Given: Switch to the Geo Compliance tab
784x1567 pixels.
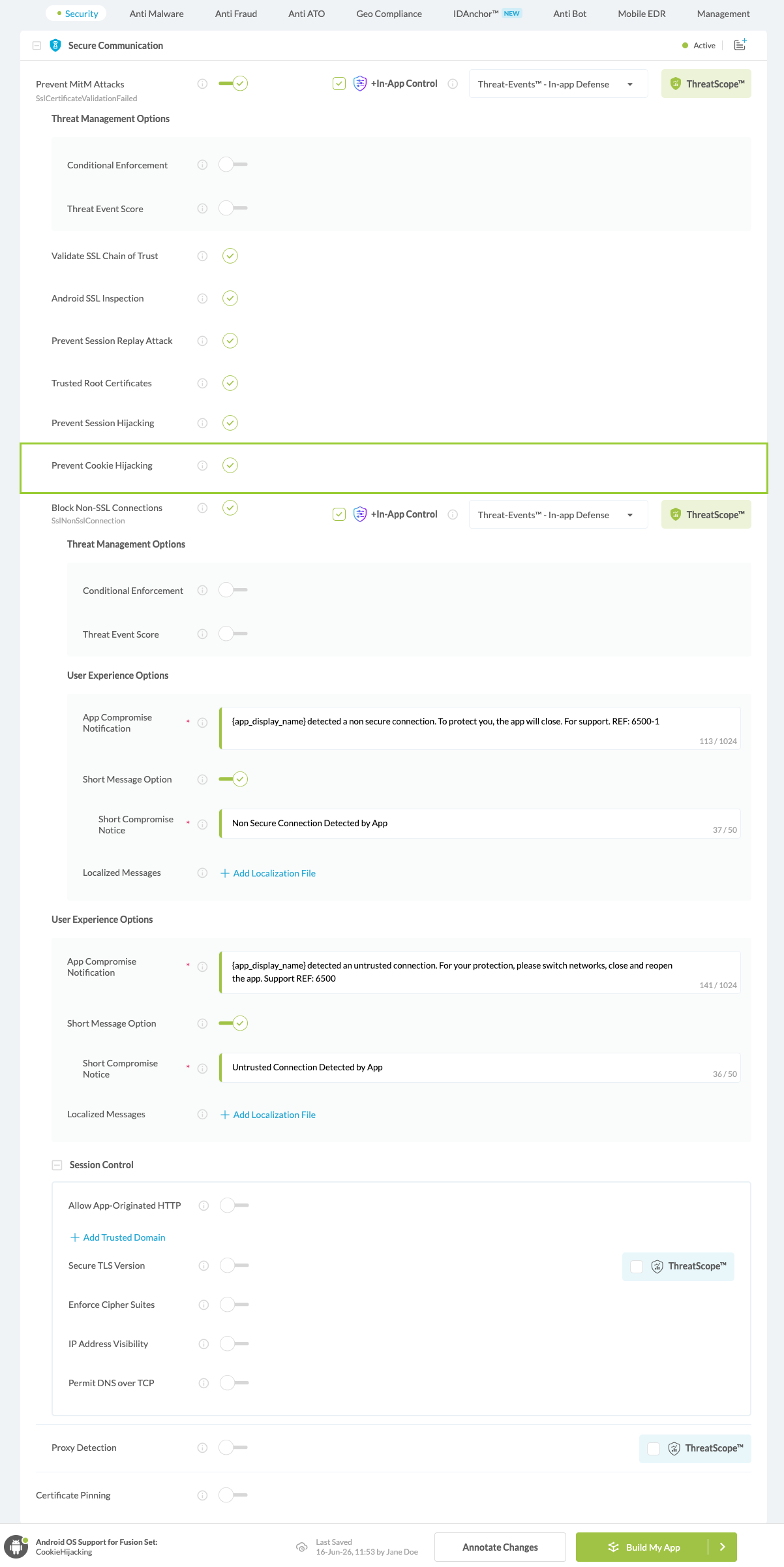Looking at the screenshot, I should (x=389, y=14).
